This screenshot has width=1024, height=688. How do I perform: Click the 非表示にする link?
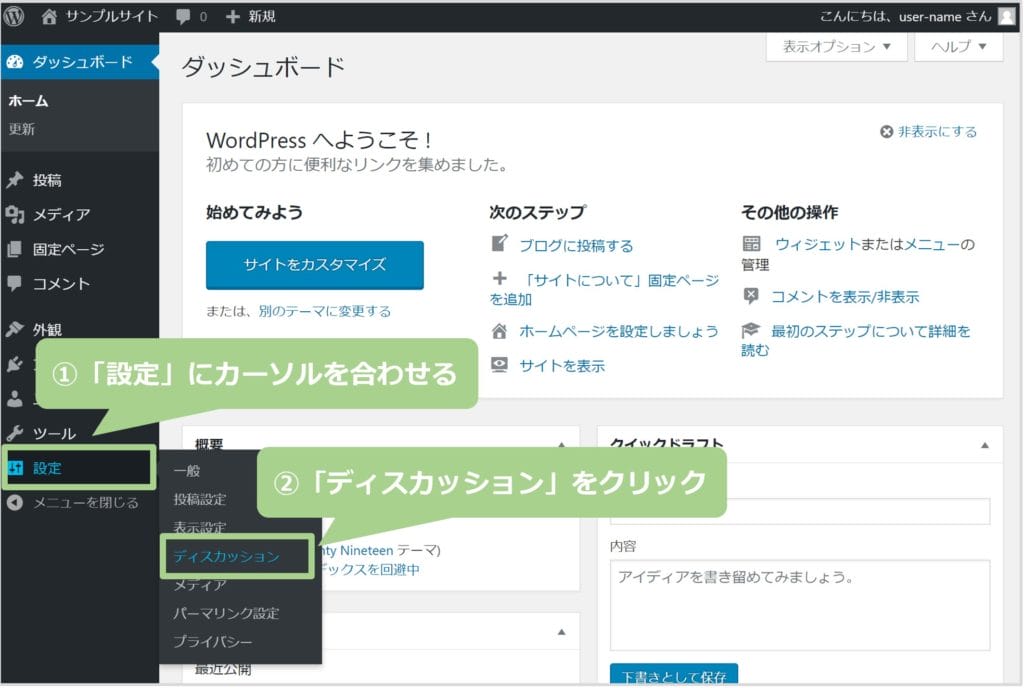937,132
